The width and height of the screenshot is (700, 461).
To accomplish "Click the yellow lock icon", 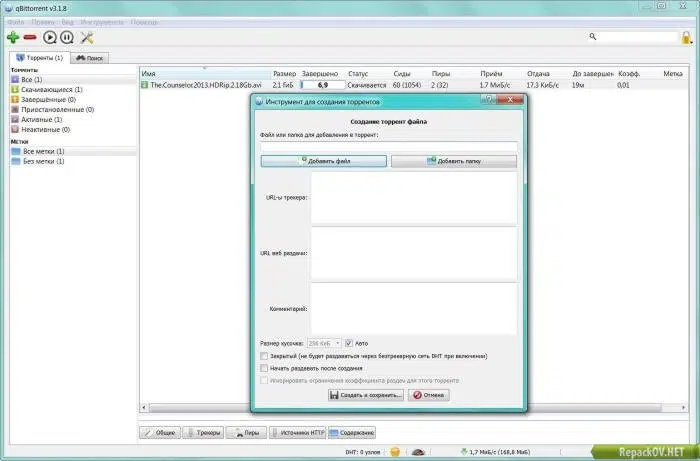I will click(686, 37).
